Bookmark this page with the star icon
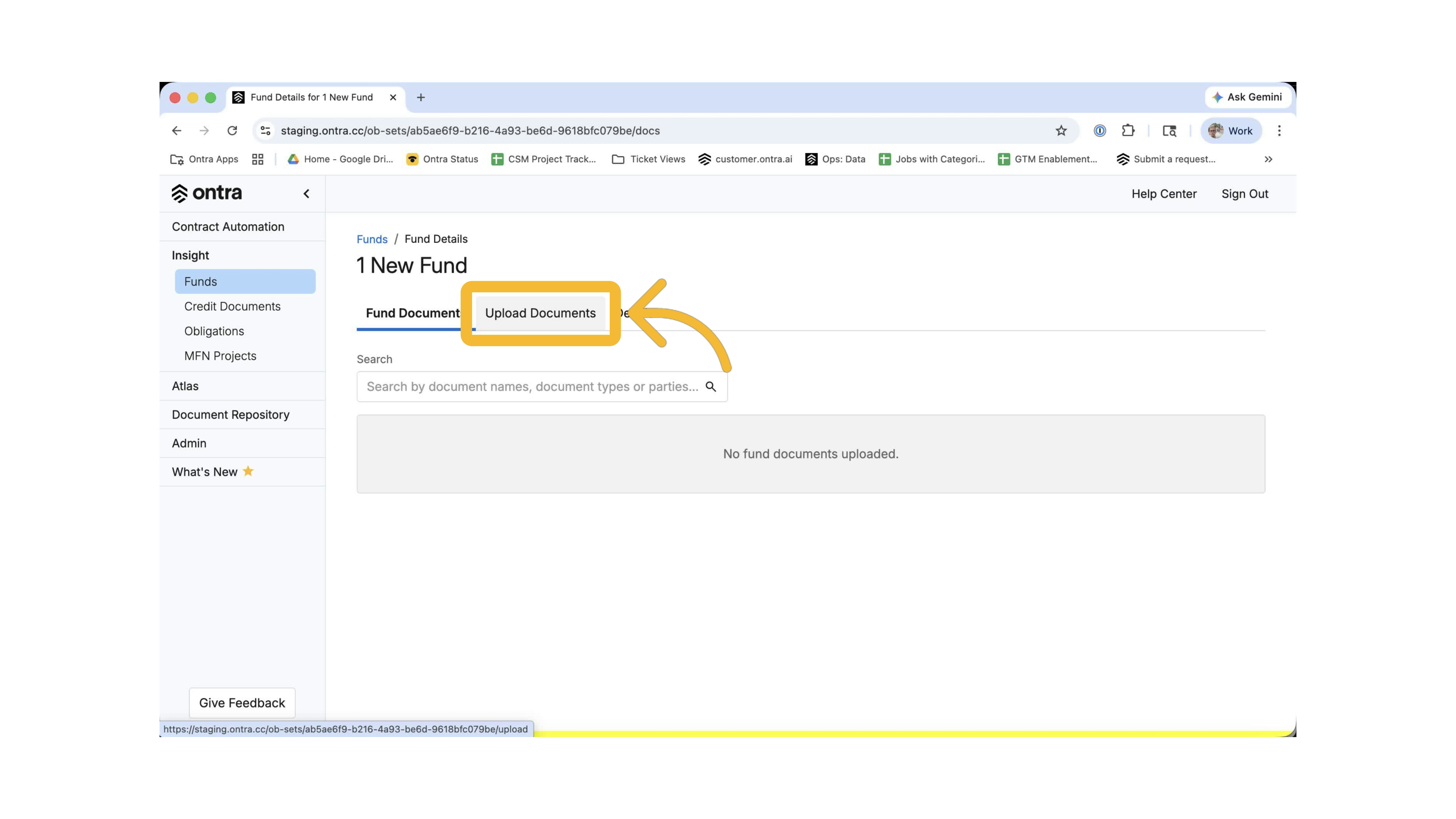This screenshot has width=1456, height=819. (1061, 130)
